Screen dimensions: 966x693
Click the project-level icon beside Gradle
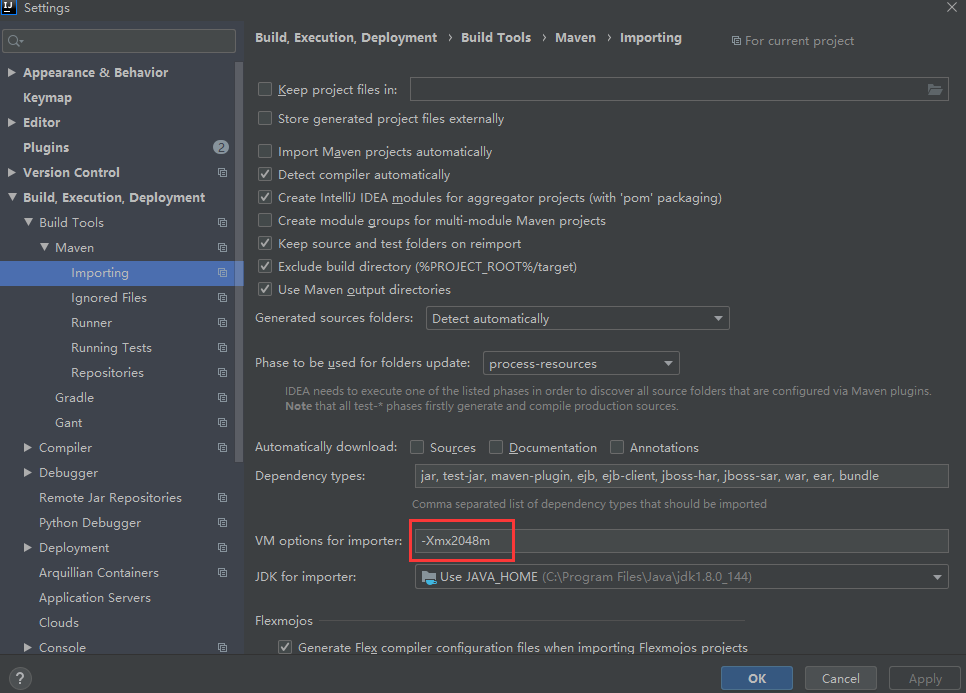(x=222, y=398)
